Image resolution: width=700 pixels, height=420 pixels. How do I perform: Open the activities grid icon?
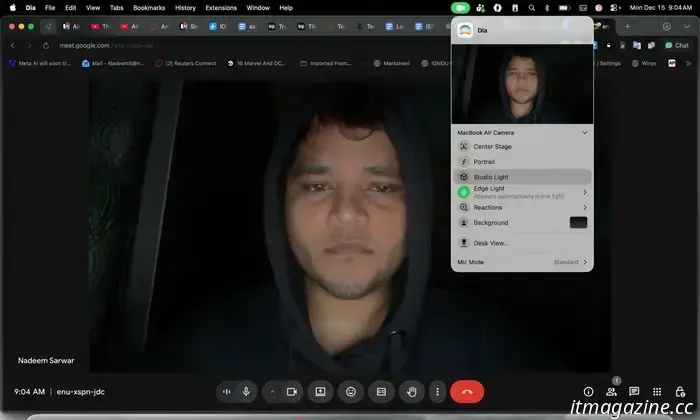657,392
